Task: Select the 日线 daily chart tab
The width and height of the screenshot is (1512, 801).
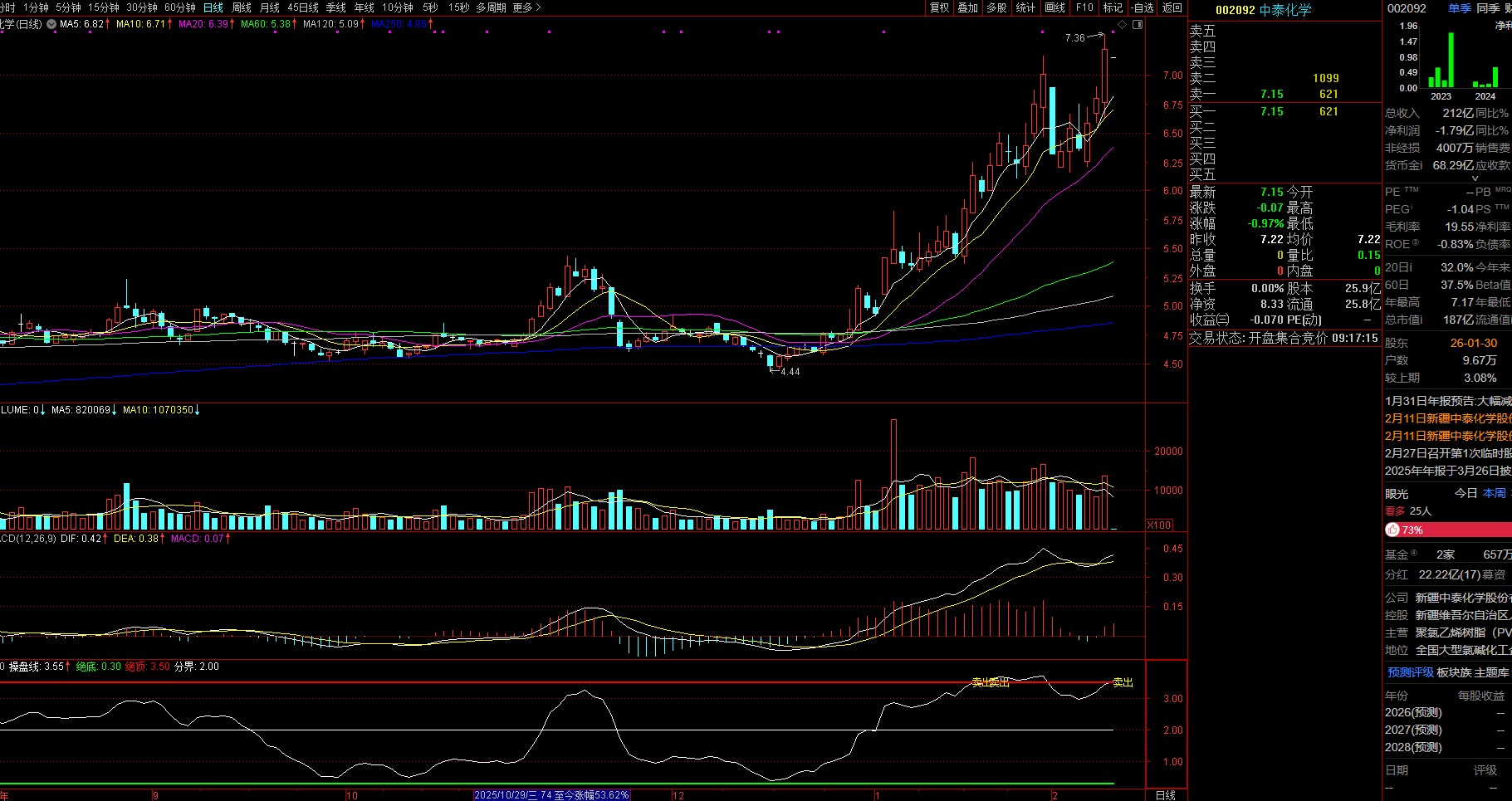Action: pos(213,7)
